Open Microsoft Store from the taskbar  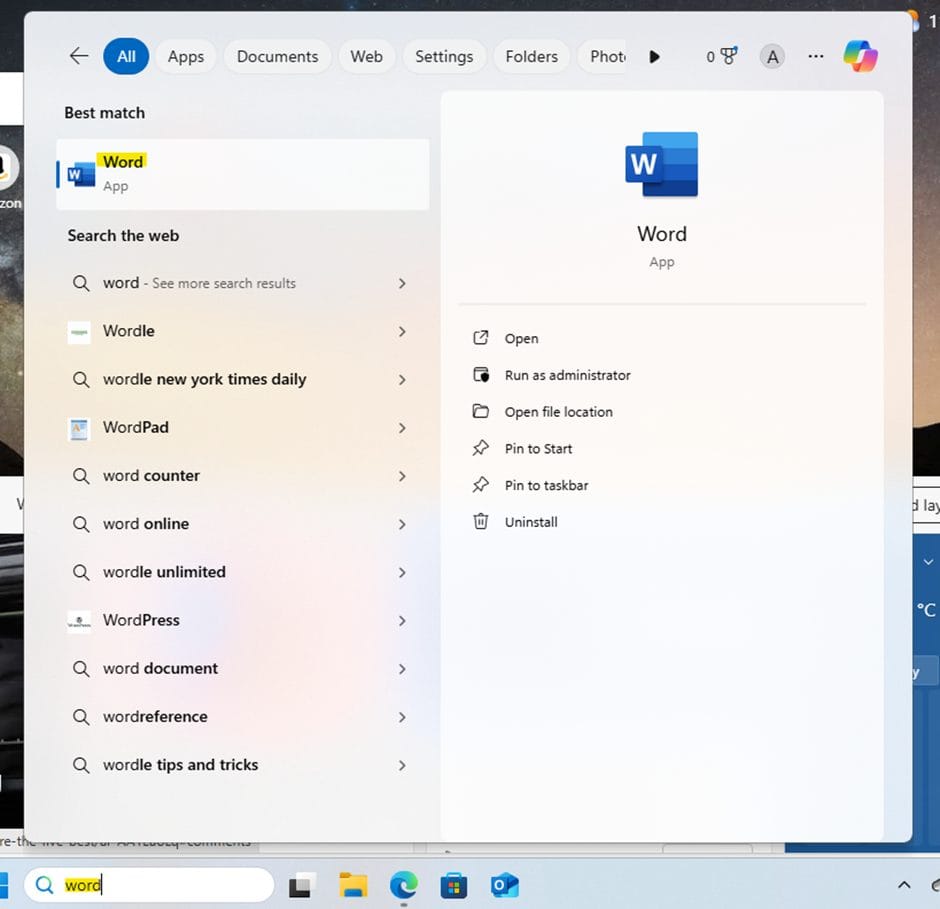pyautogui.click(x=453, y=885)
